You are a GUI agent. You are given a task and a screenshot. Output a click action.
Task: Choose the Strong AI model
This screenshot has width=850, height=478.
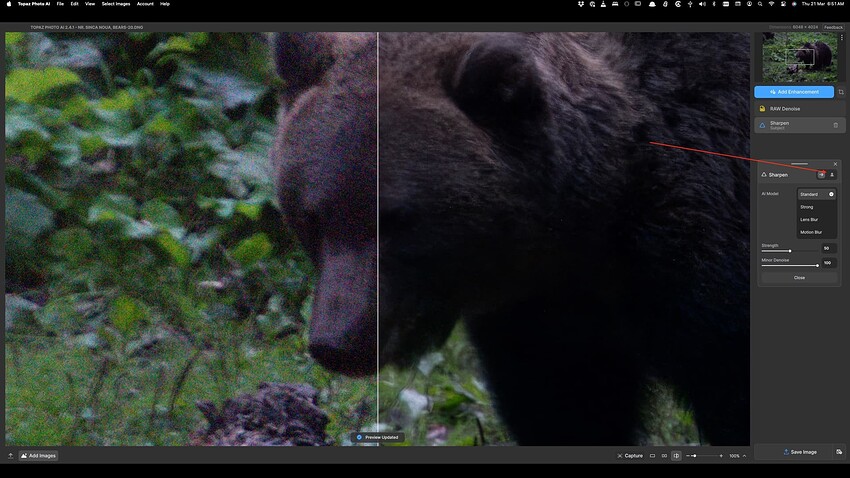(816, 207)
